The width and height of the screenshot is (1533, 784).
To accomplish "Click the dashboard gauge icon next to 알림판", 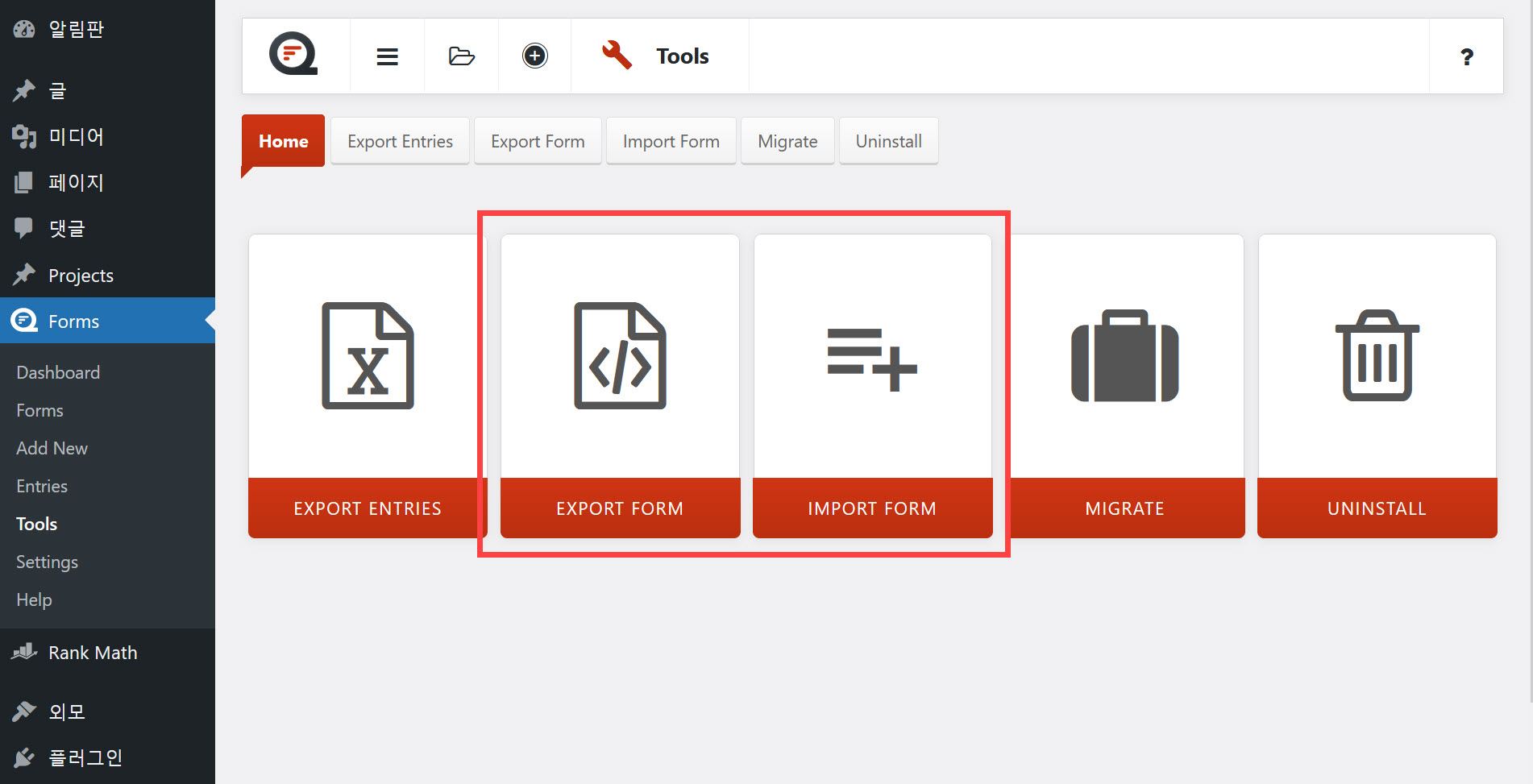I will point(24,29).
